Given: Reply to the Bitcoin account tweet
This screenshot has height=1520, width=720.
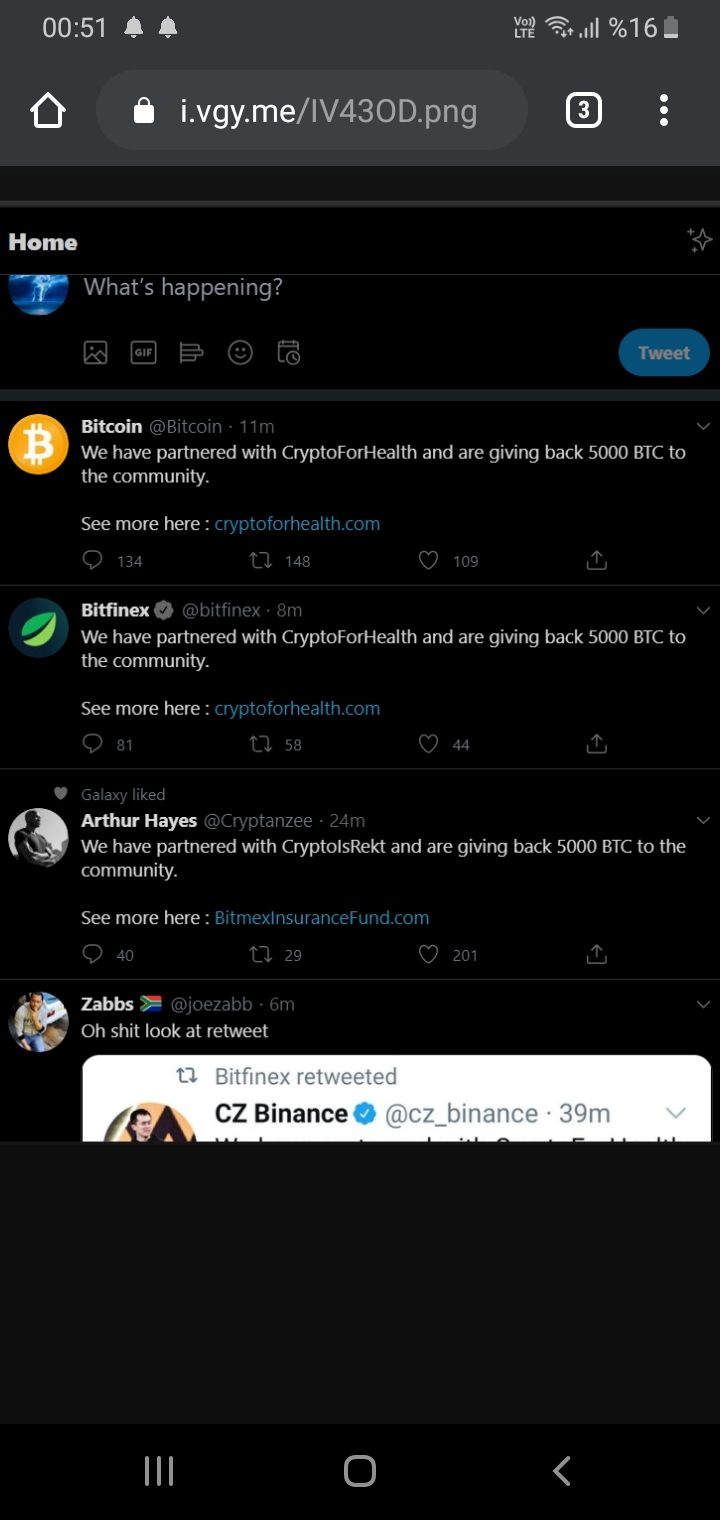Looking at the screenshot, I should tap(93, 561).
